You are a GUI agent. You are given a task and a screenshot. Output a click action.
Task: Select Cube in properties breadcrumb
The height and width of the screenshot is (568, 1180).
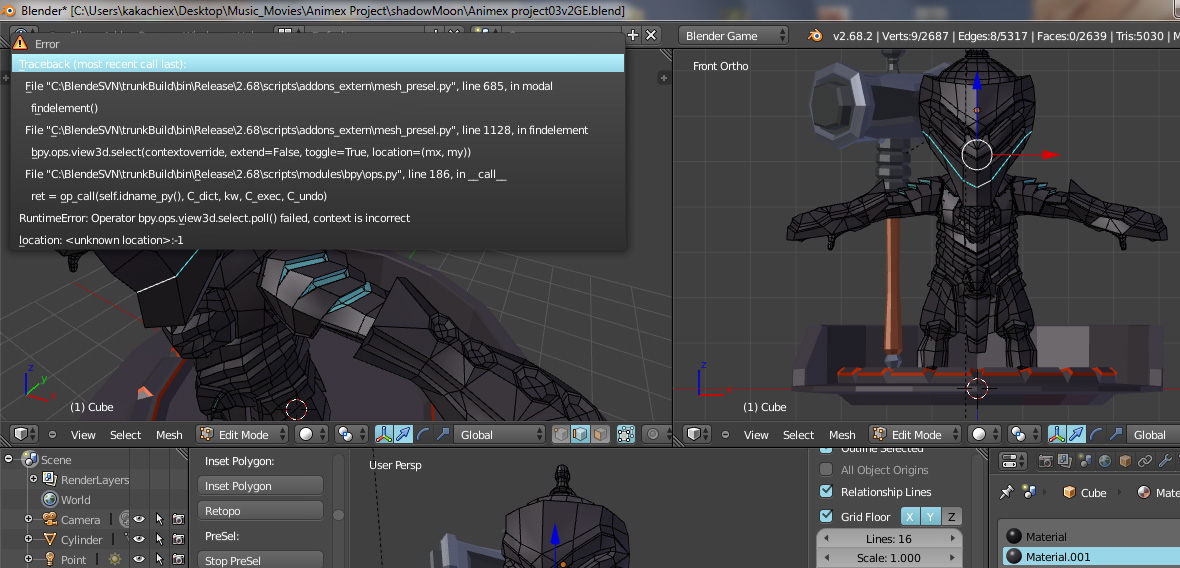(1084, 493)
